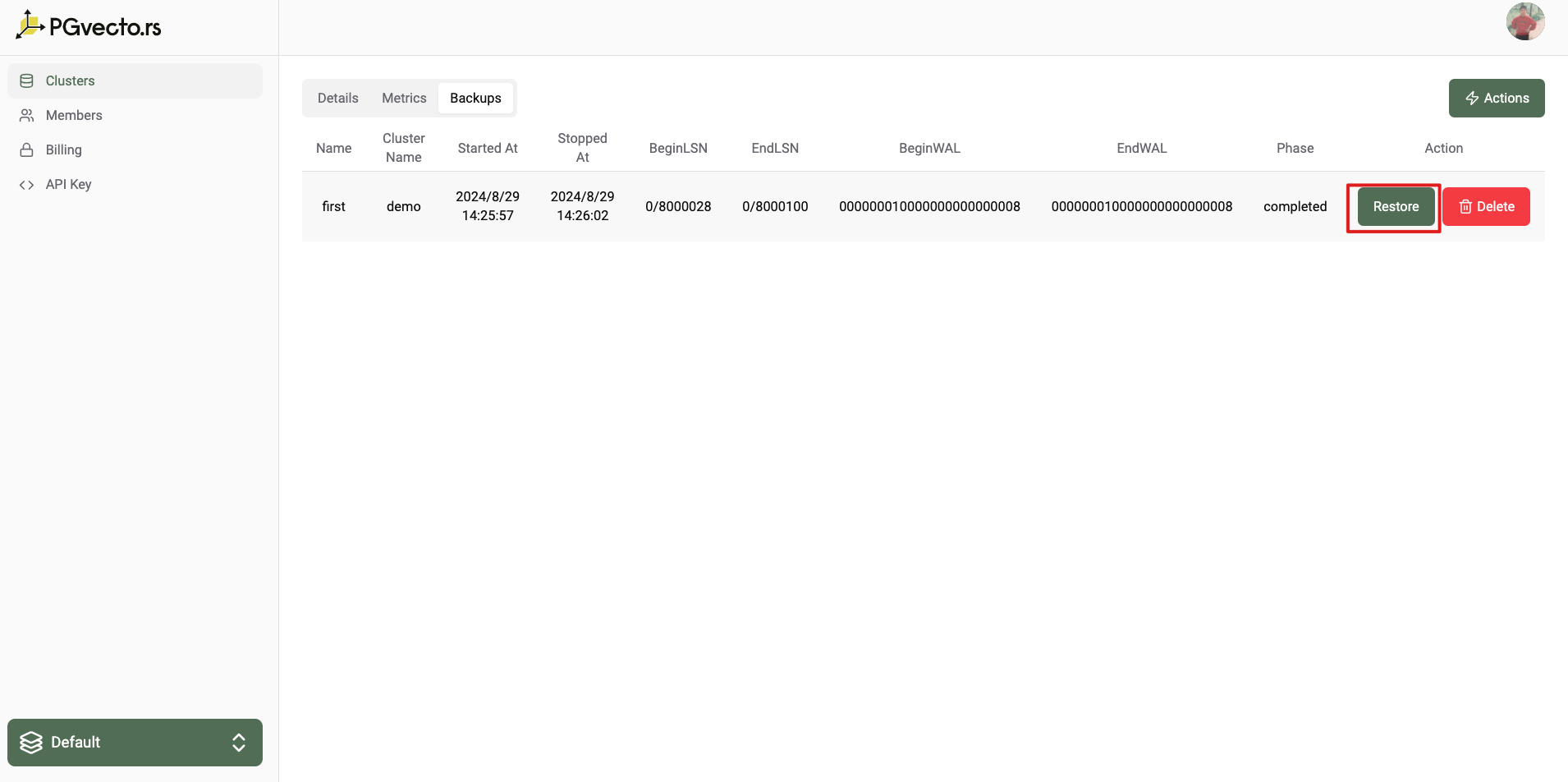Screen dimensions: 1568x782
Task: Click the Clusters database icon in sidebar
Action: pyautogui.click(x=27, y=80)
